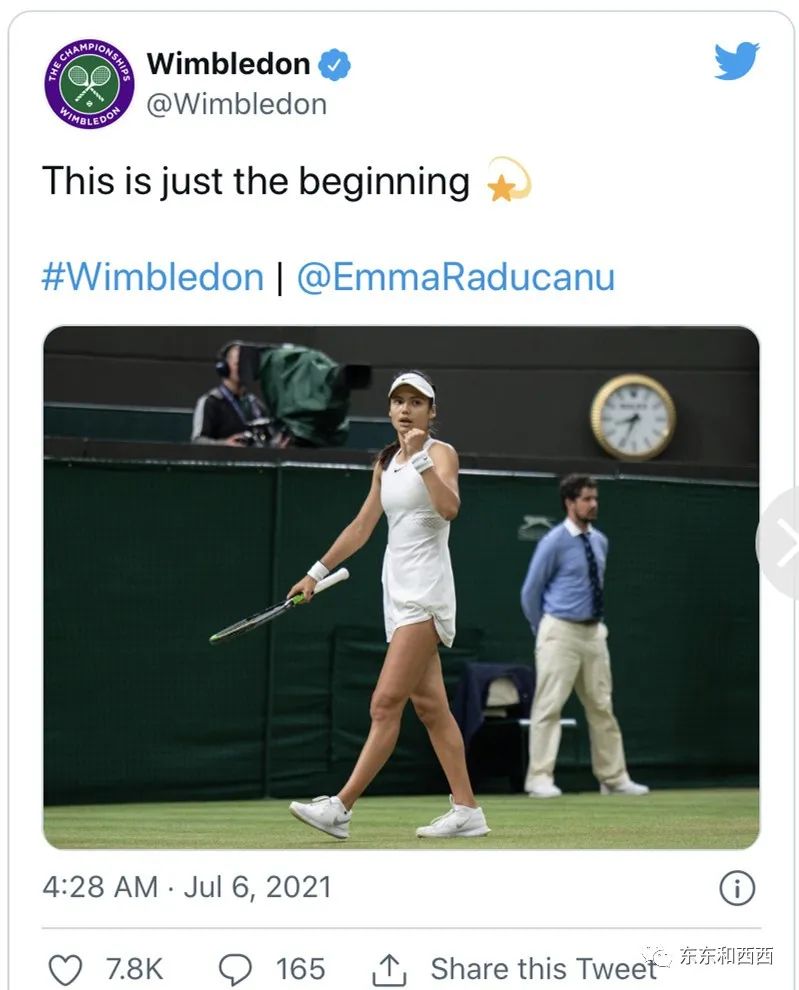Image resolution: width=799 pixels, height=990 pixels.
Task: Click the blue verified badge
Action: click(x=334, y=66)
